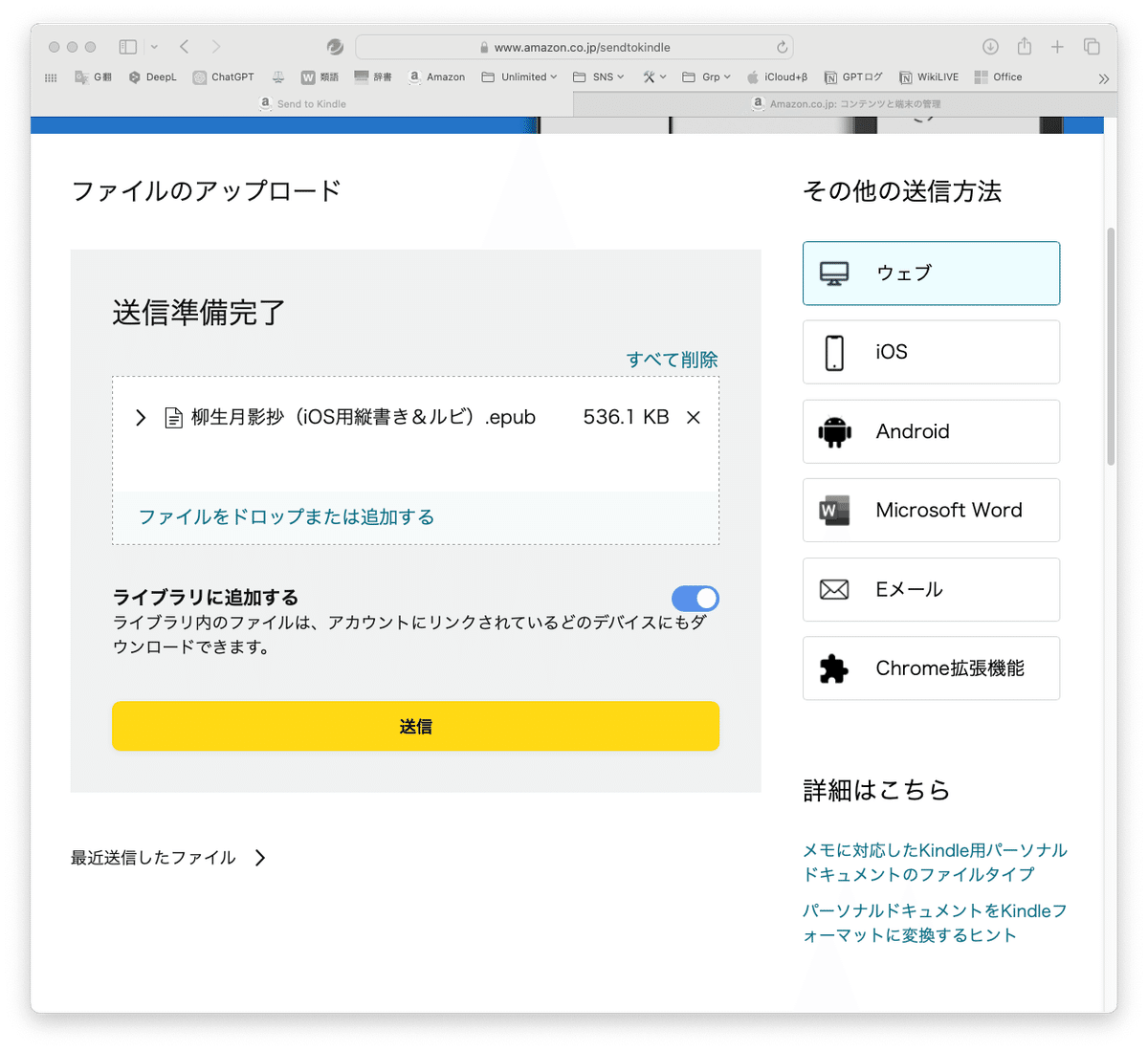Open パーソナルドキュメントをKindleフォーマットに変換するヒント link

(x=935, y=923)
